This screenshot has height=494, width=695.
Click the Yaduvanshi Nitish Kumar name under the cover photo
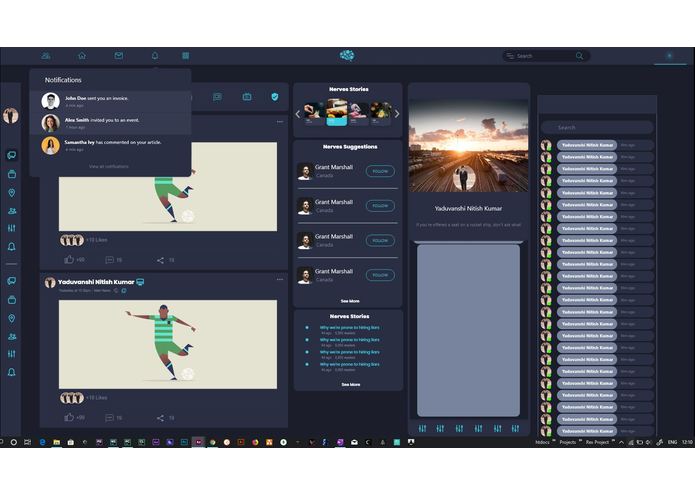469,208
